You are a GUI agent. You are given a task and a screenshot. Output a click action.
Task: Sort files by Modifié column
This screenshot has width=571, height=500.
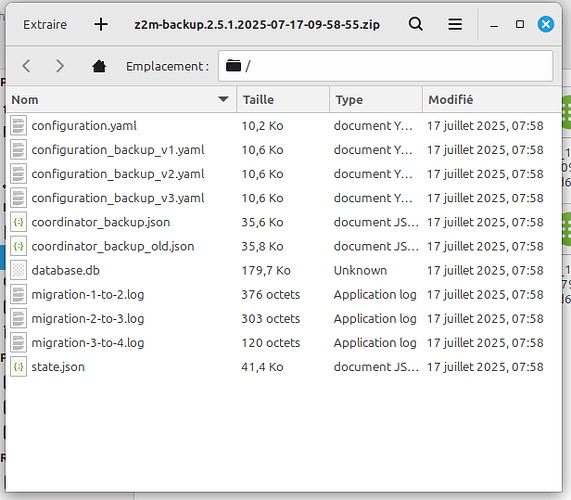tap(491, 99)
